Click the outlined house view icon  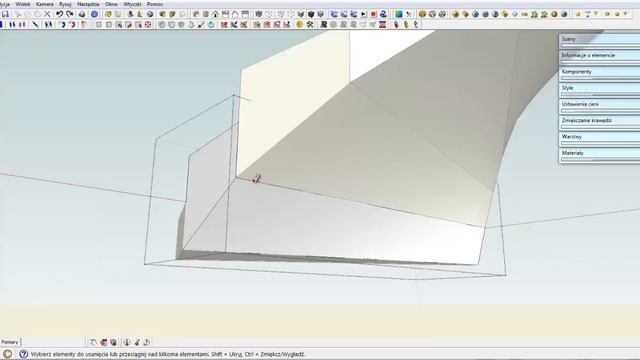(x=235, y=14)
